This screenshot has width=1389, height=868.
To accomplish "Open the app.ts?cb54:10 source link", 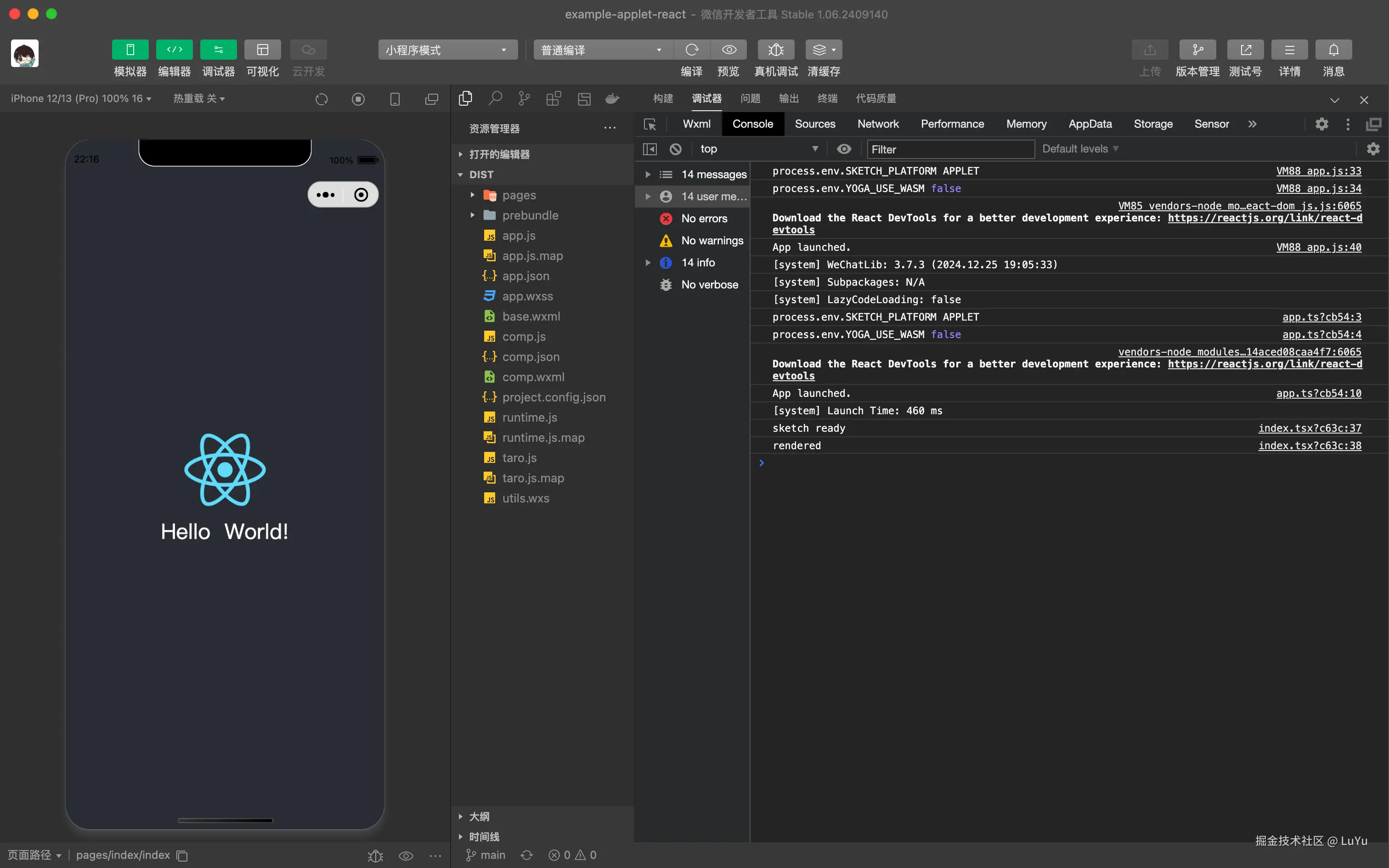I will pos(1318,393).
